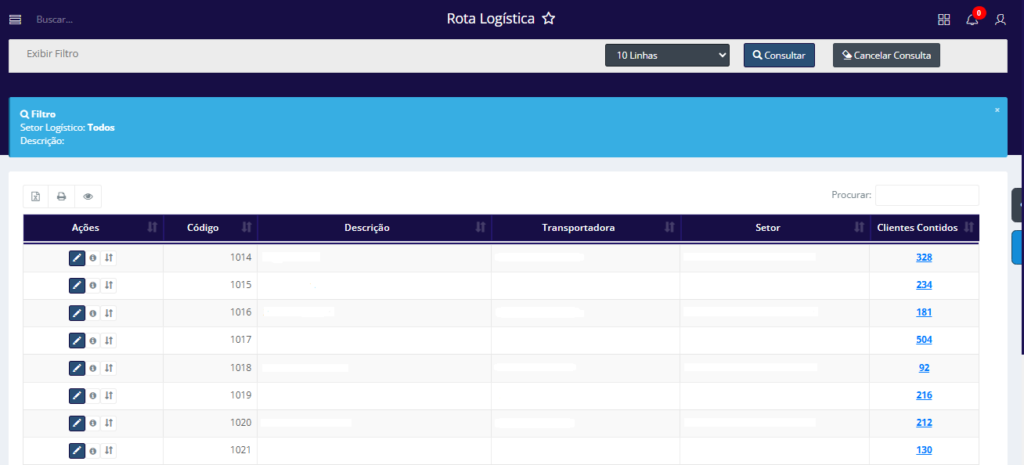
Task: Open the notifications bell
Action: click(972, 19)
